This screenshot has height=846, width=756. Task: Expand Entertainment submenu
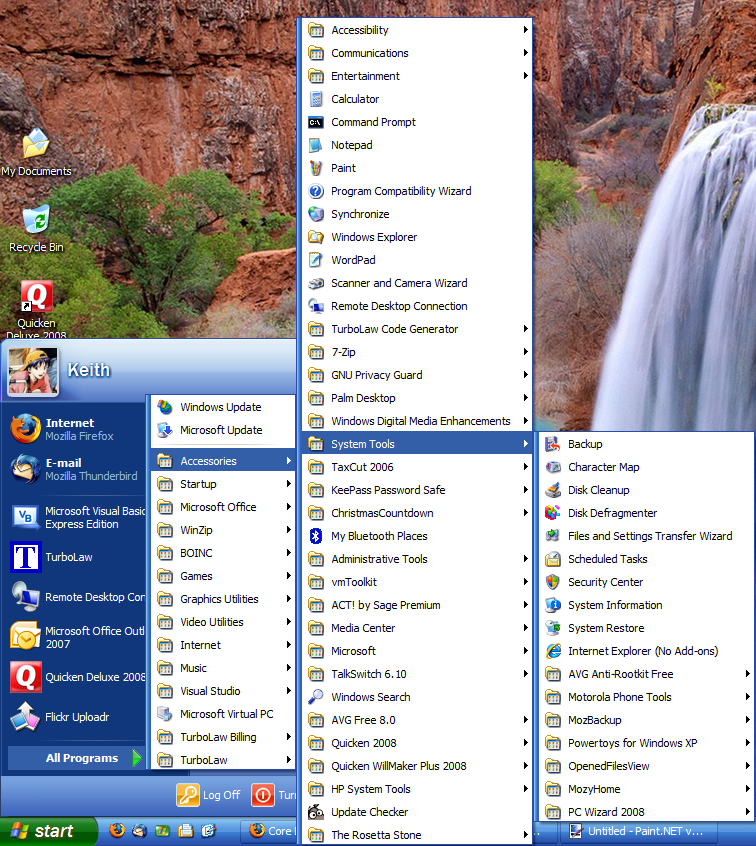417,76
